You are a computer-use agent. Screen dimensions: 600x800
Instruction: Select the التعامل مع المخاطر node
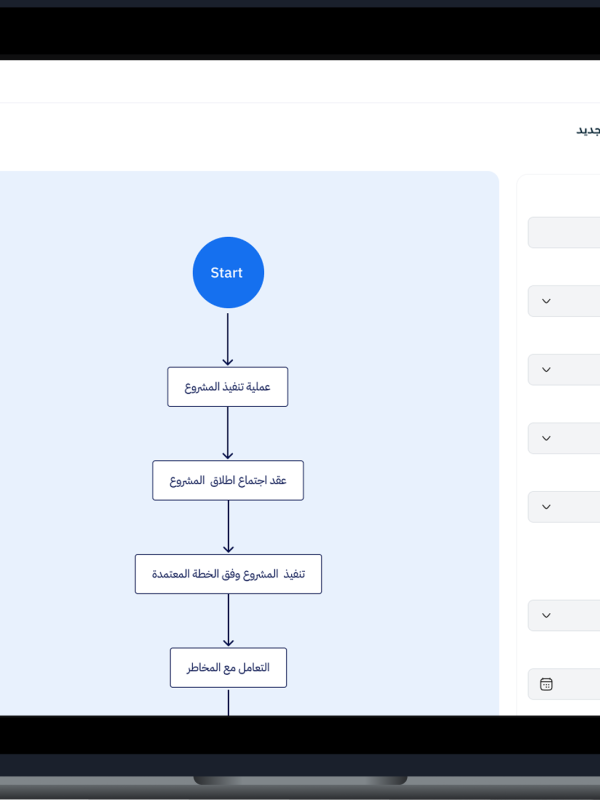pyautogui.click(x=228, y=667)
